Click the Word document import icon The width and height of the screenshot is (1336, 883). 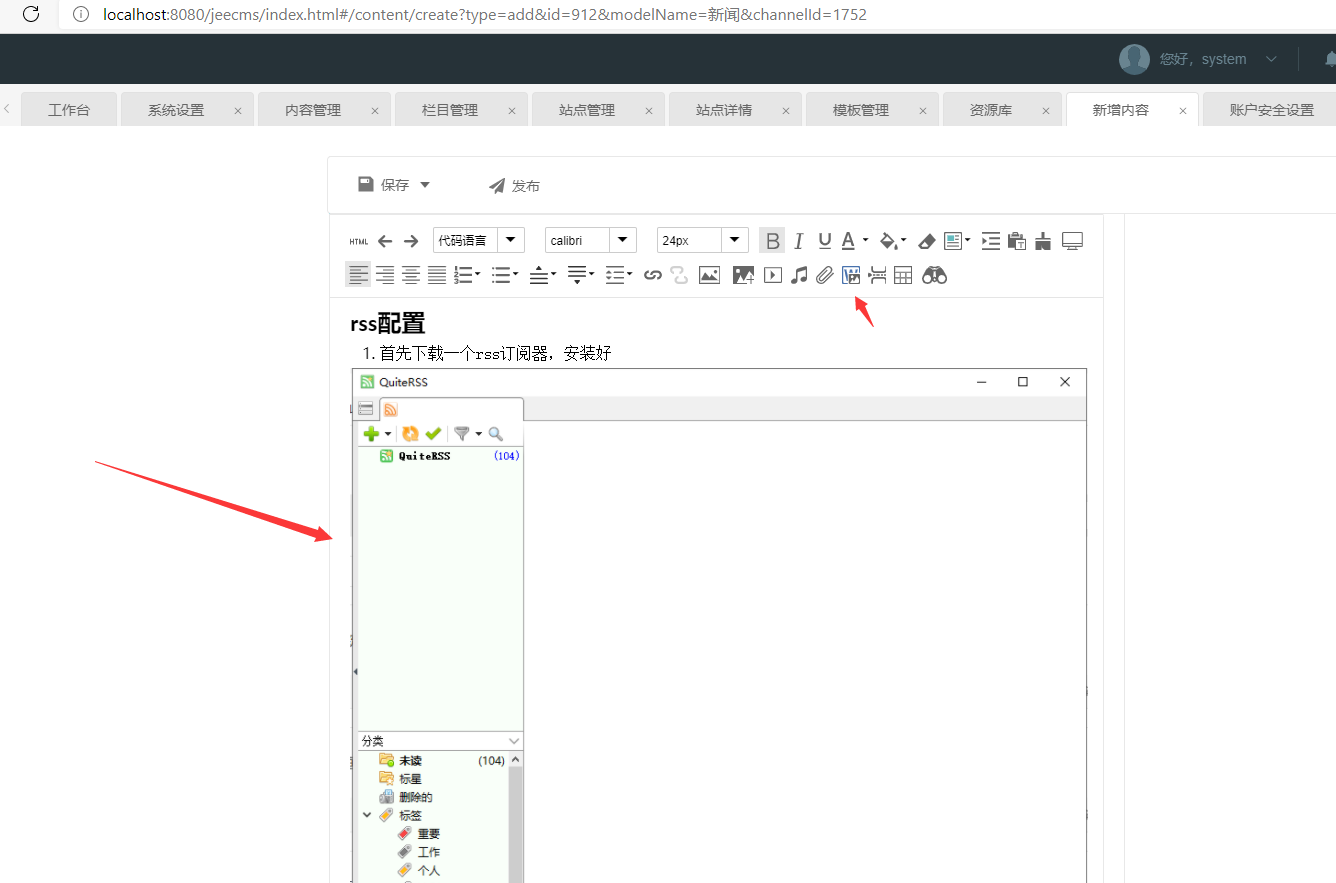click(x=851, y=275)
